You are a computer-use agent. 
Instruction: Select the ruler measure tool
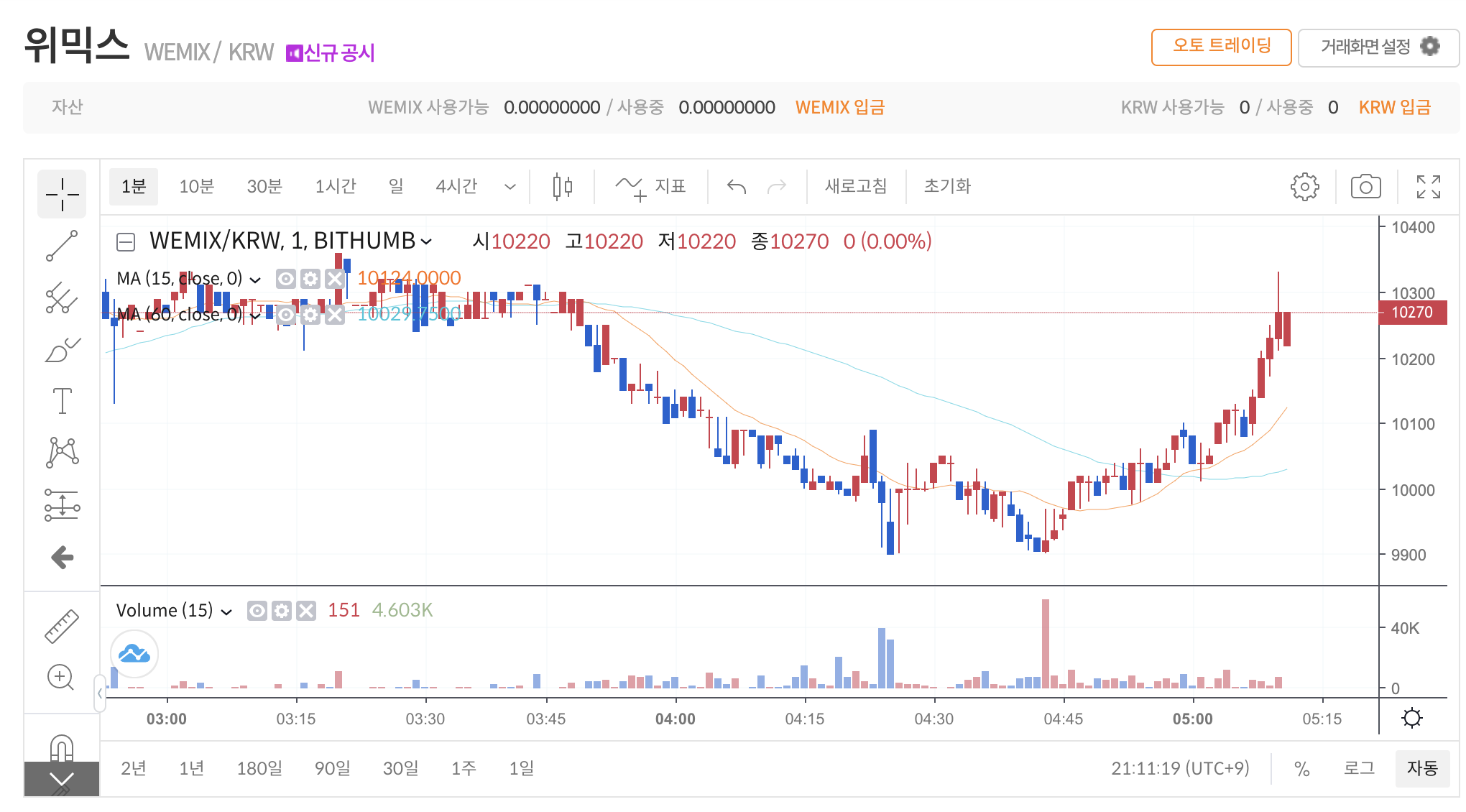(62, 625)
